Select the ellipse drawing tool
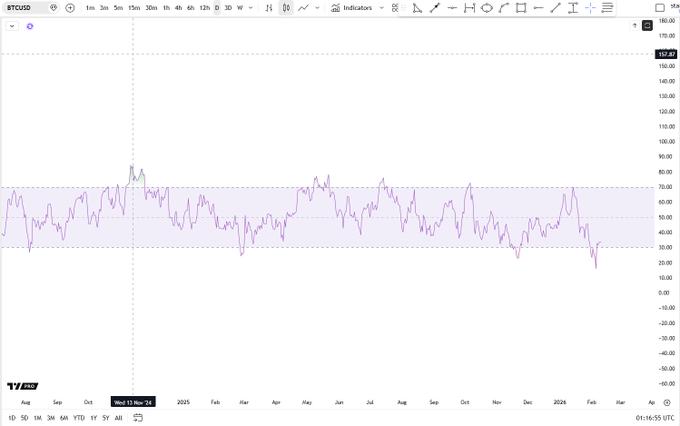Image resolution: width=680 pixels, height=426 pixels. 486,8
